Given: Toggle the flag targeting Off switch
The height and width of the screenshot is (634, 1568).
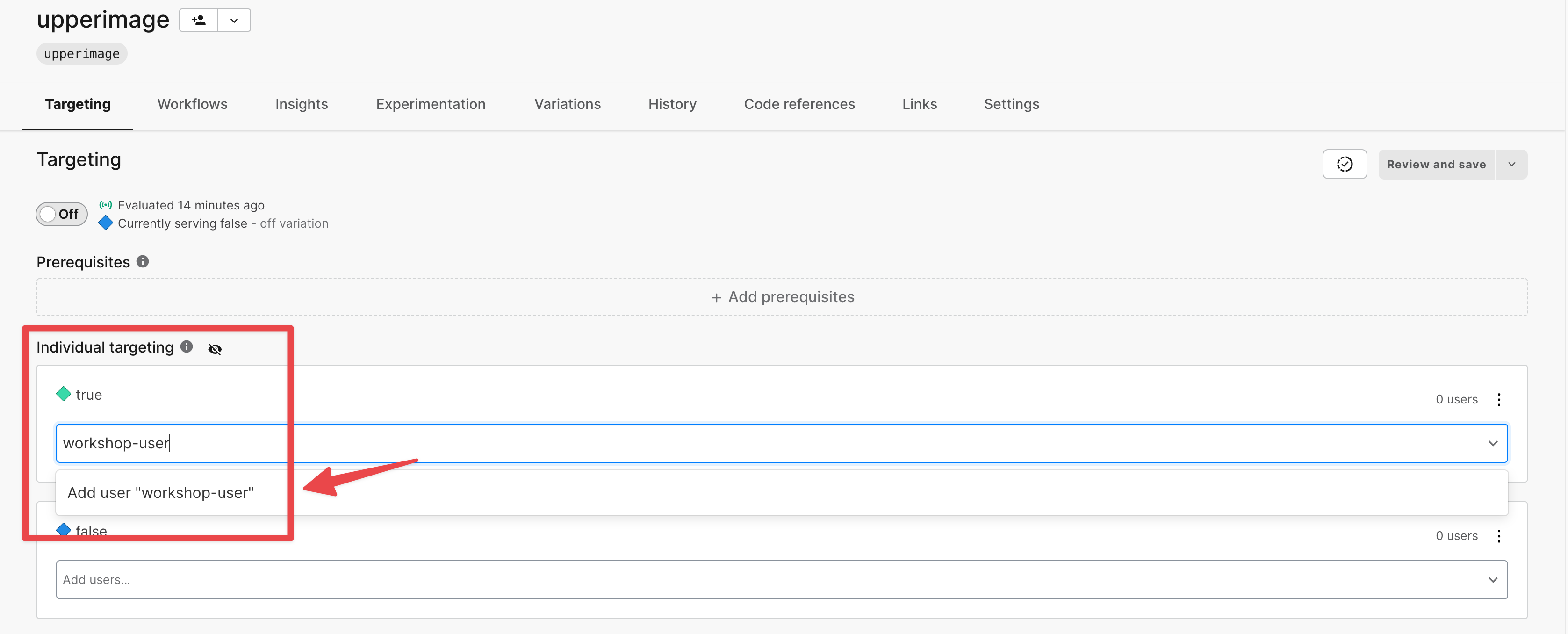Looking at the screenshot, I should (62, 215).
